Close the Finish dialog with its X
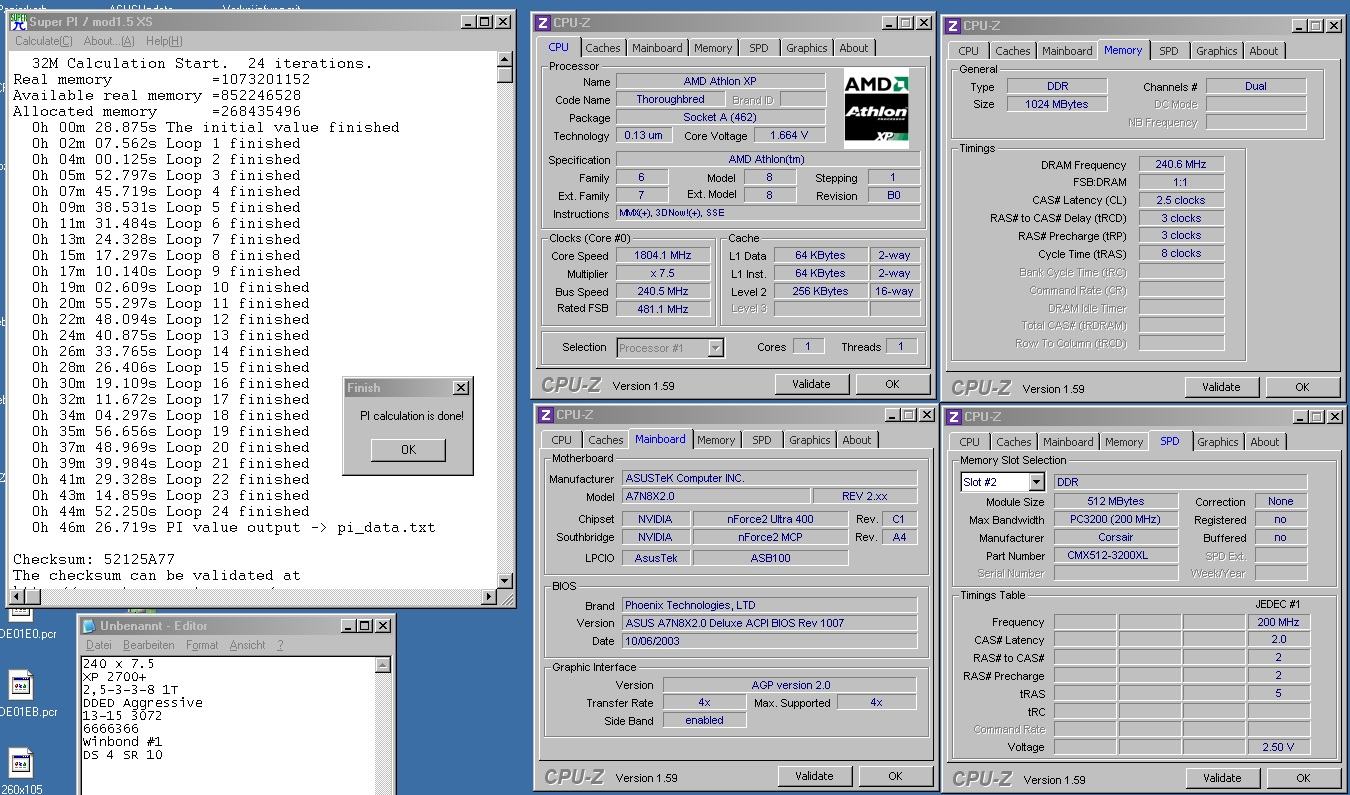1350x795 pixels. click(x=460, y=388)
